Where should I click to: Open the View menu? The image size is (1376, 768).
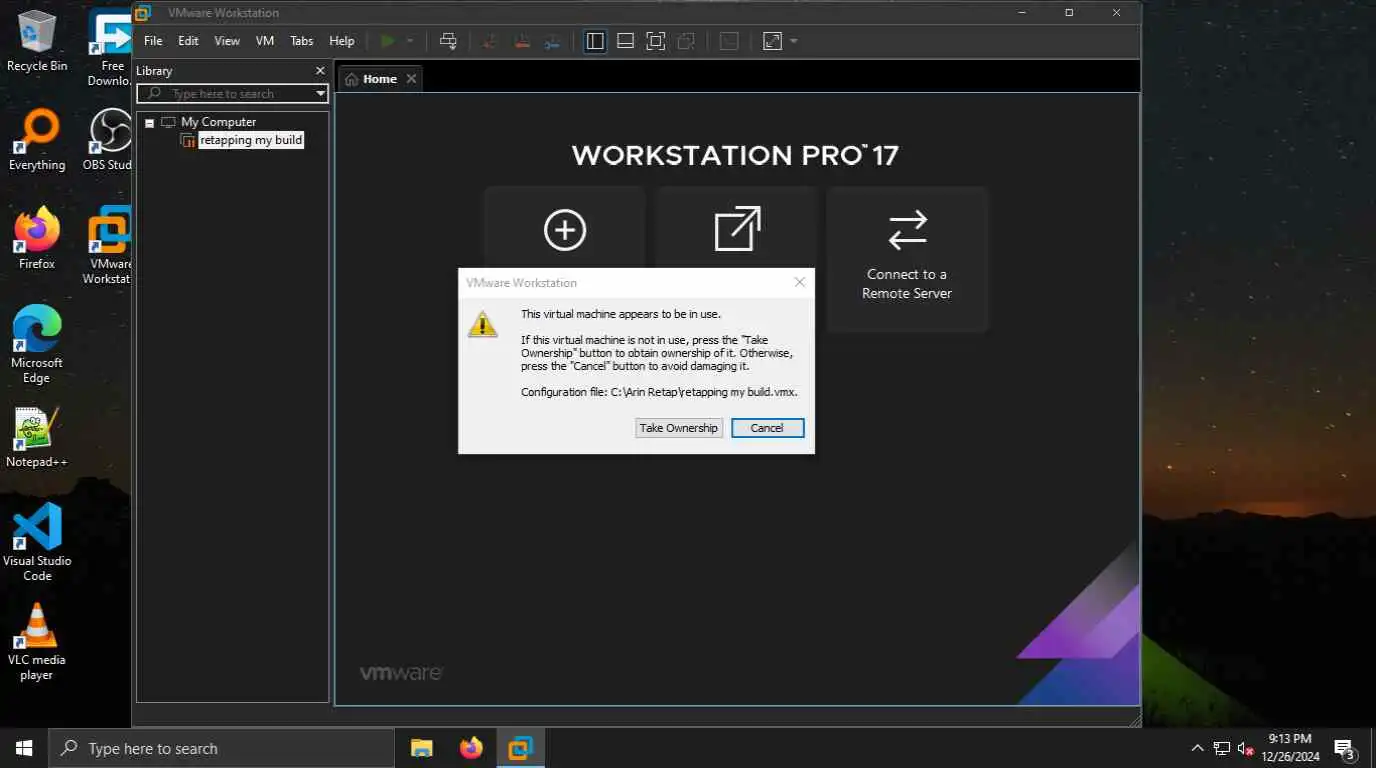[x=227, y=41]
